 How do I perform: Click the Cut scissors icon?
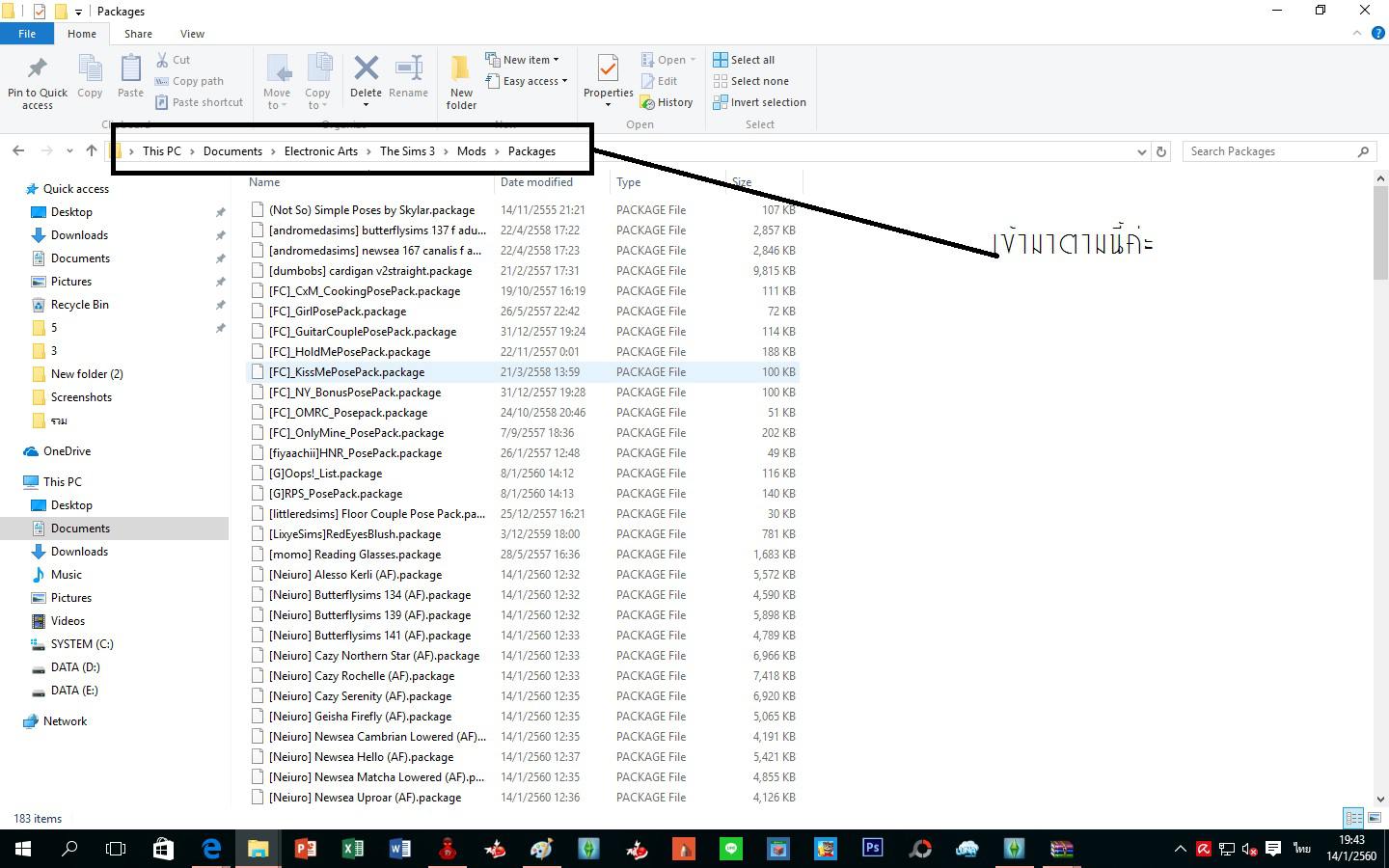(162, 60)
